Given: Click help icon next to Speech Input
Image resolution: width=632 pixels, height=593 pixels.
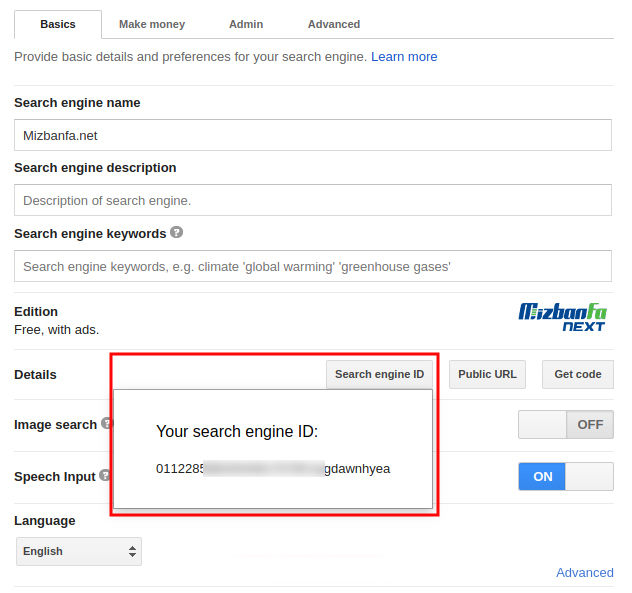Looking at the screenshot, I should 104,476.
